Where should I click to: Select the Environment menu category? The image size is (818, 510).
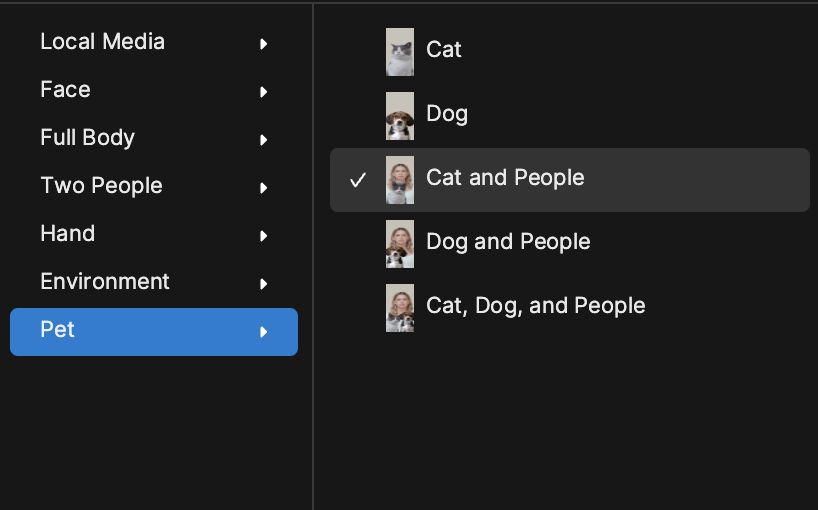105,282
